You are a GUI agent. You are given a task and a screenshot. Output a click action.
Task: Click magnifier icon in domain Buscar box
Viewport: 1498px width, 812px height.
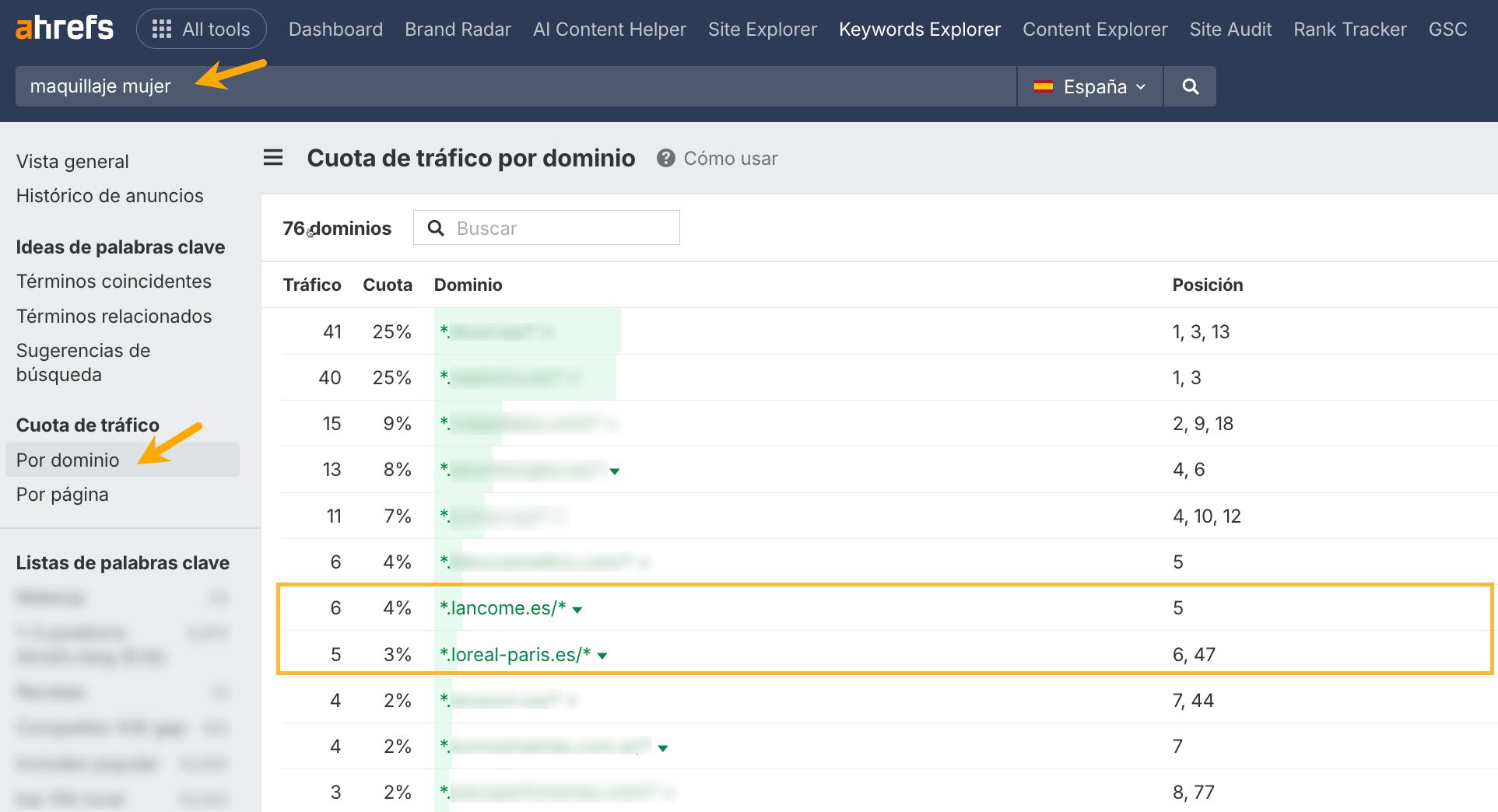(x=435, y=228)
